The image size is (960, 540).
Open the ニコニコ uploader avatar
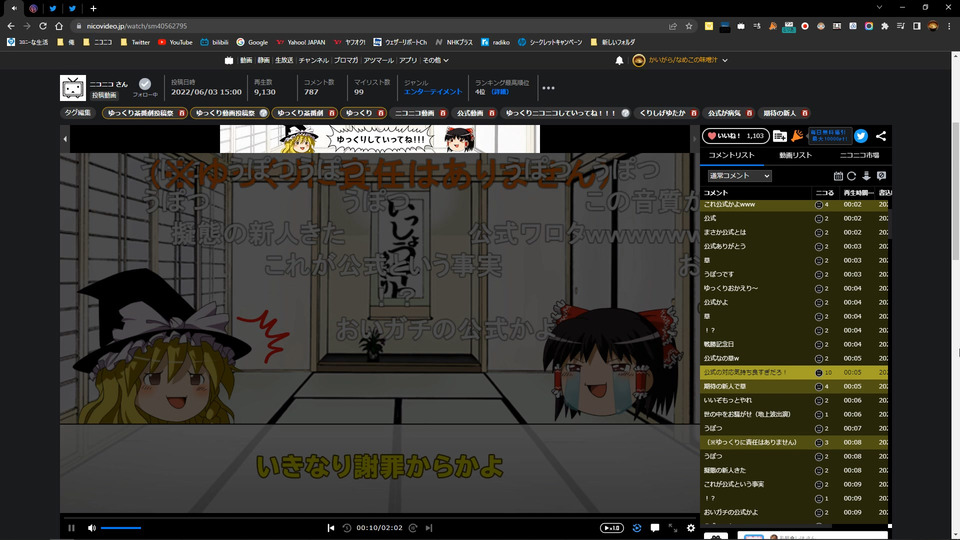click(73, 88)
